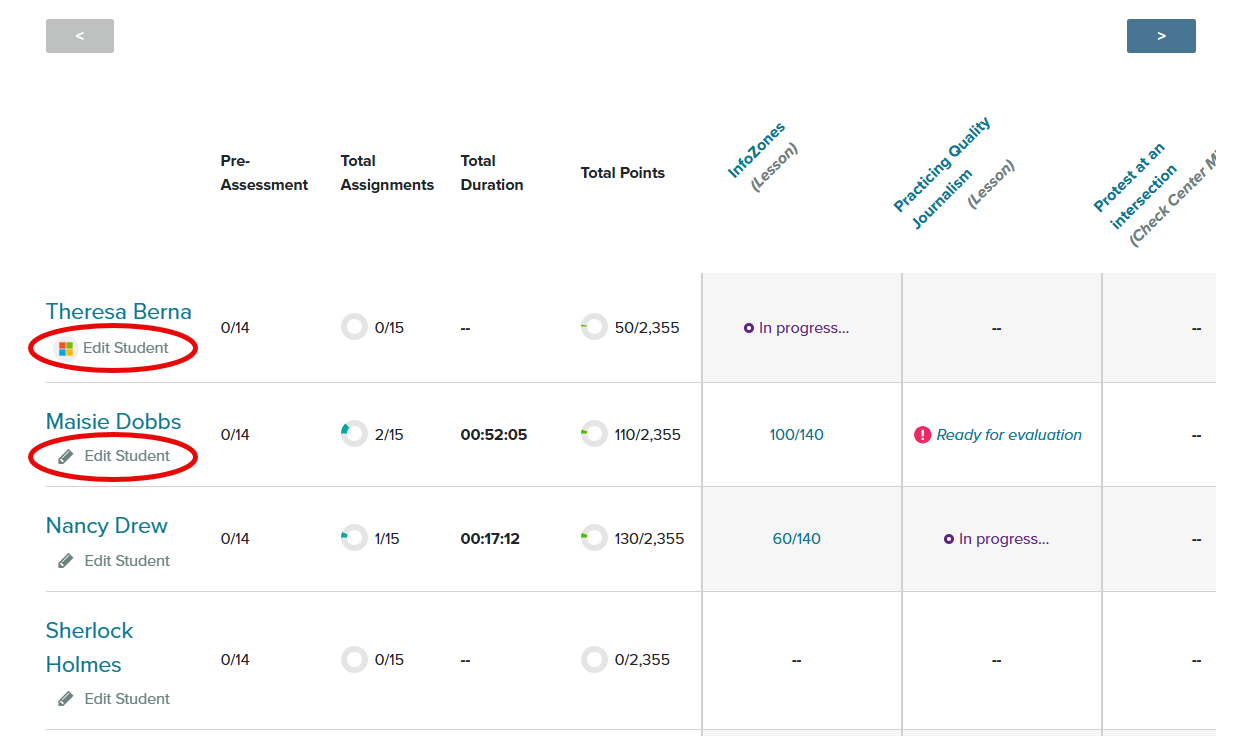Go to previous page with left arrow button
This screenshot has height=736, width=1239.
click(80, 36)
